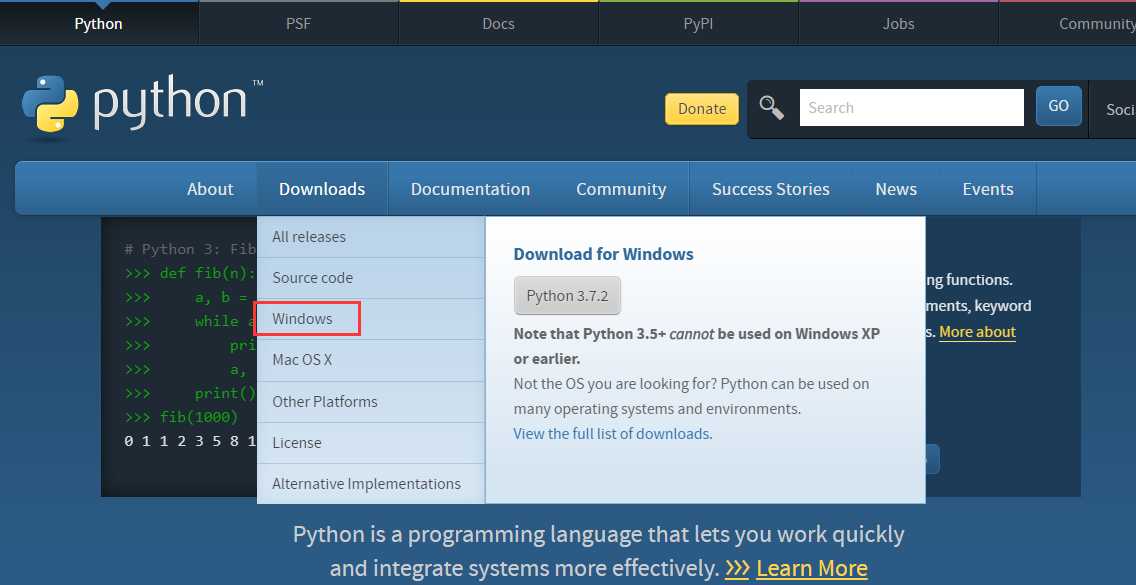Choose Mac OS X menu entry

[371, 360]
